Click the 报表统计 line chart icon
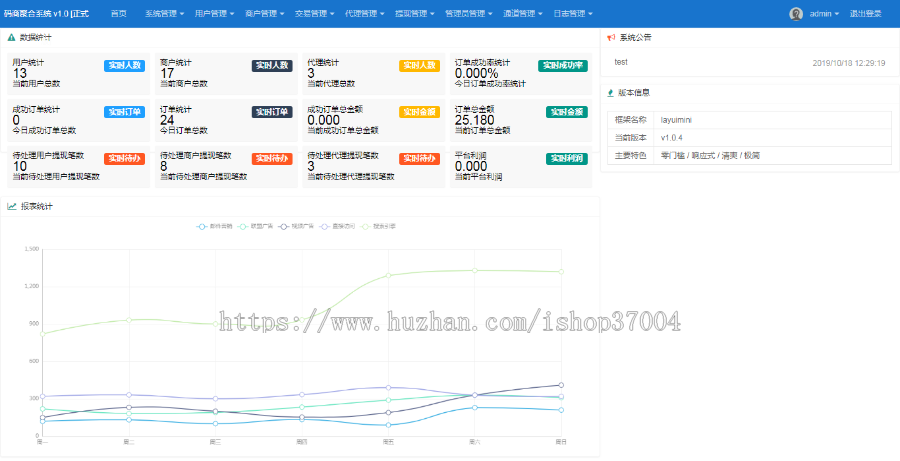Screen dimensions: 900x461 (11, 207)
